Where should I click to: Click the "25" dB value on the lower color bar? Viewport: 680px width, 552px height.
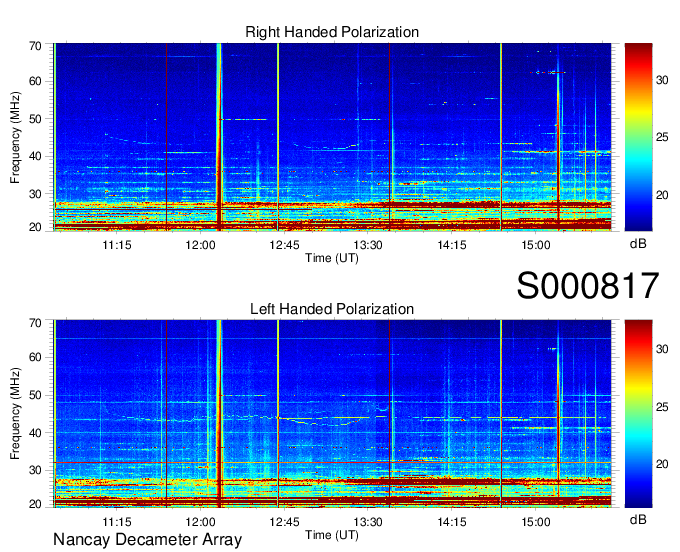point(662,407)
